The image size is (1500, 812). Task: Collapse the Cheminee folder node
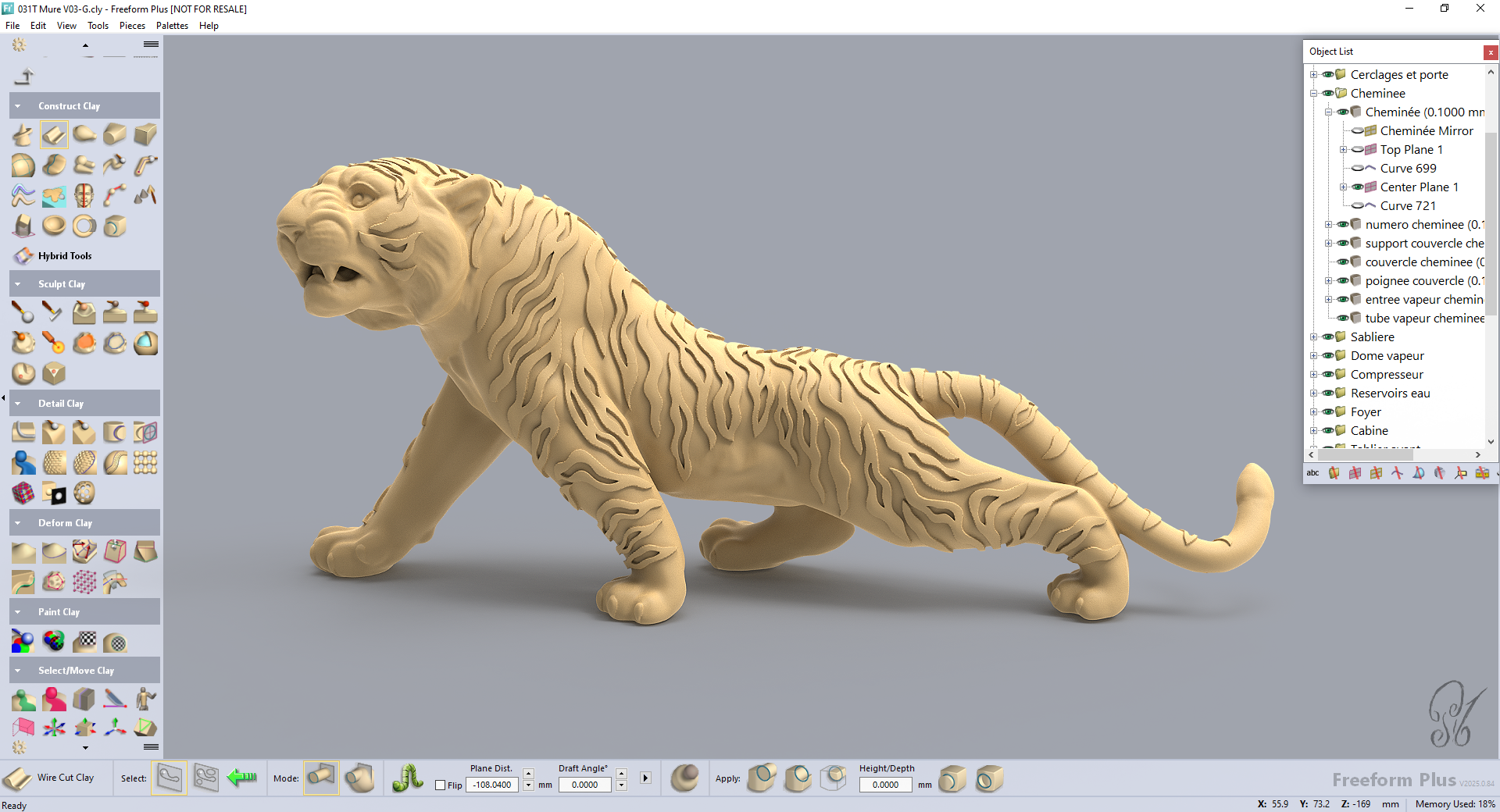pos(1313,94)
